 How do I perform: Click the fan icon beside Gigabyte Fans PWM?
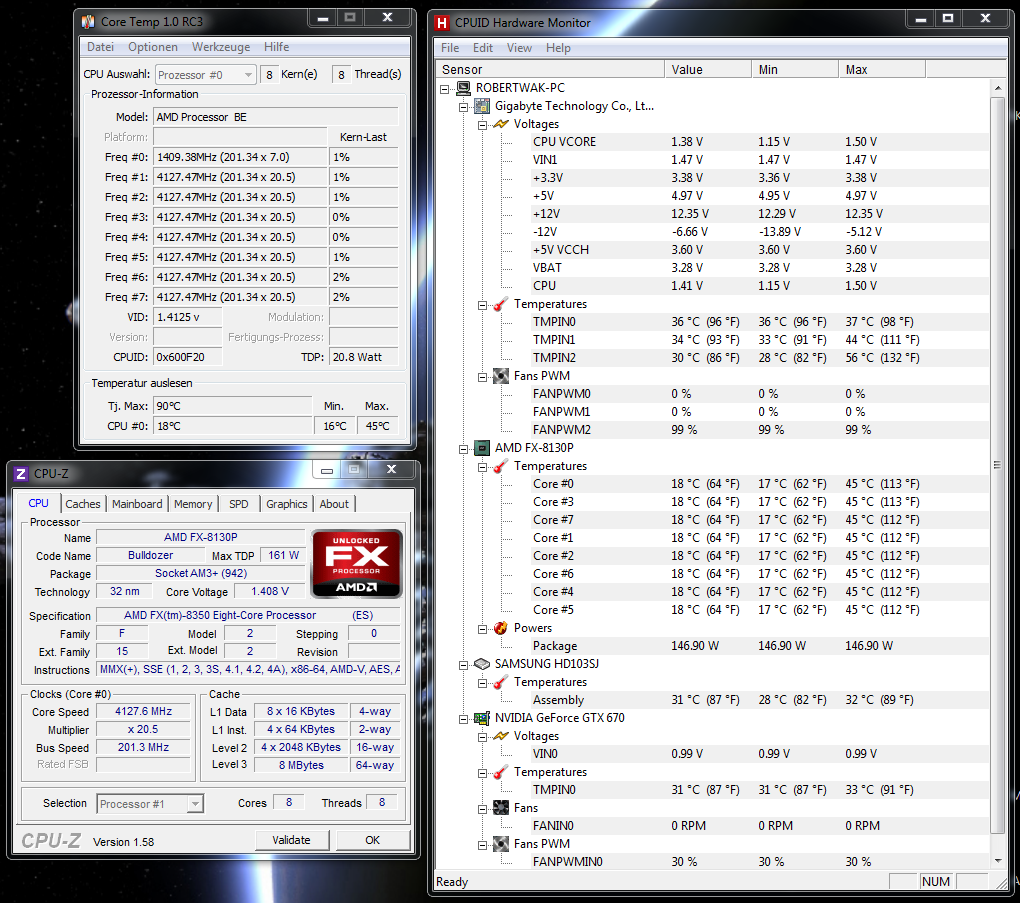pyautogui.click(x=501, y=376)
